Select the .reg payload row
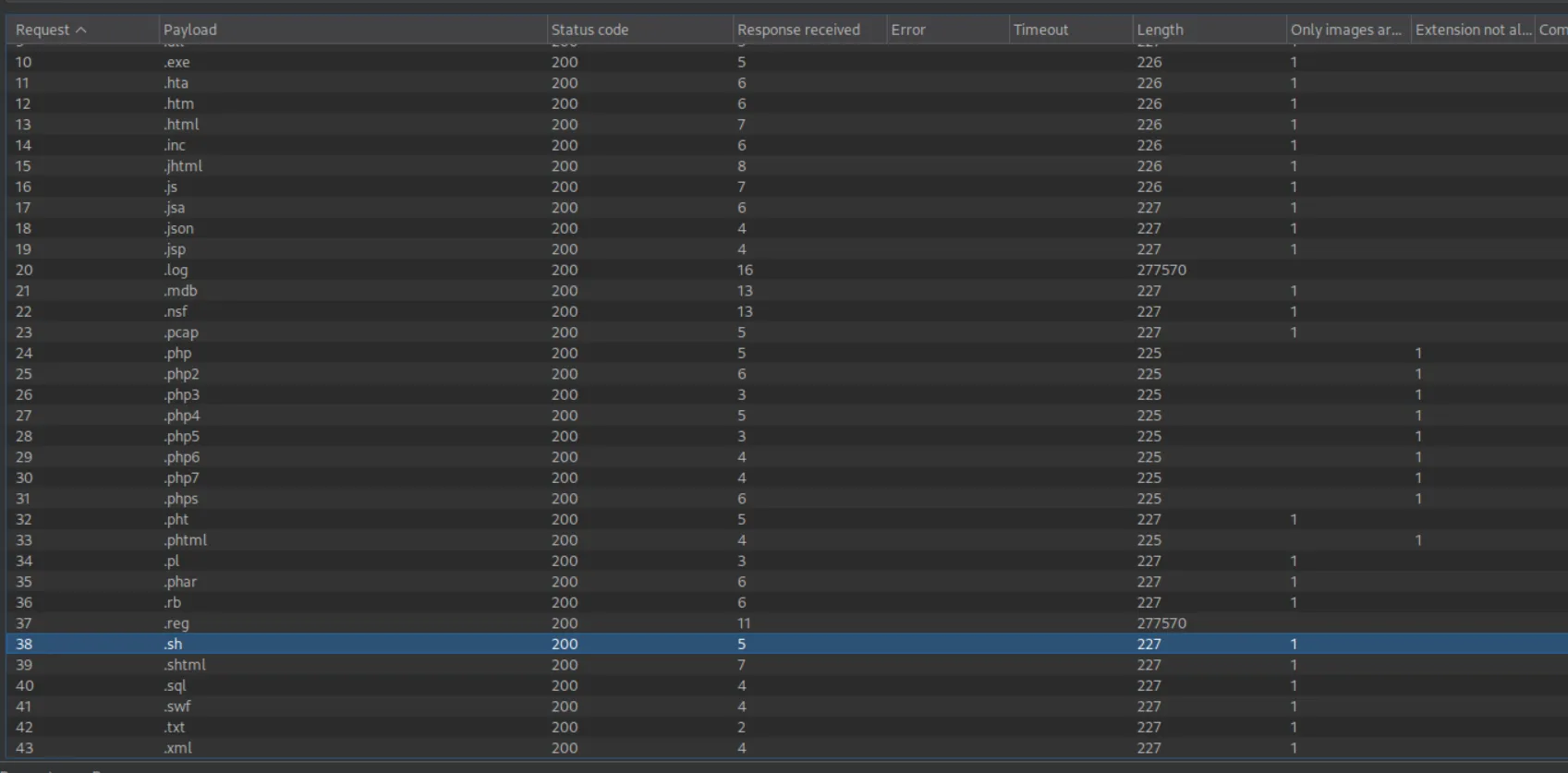This screenshot has width=1568, height=773. coord(787,623)
